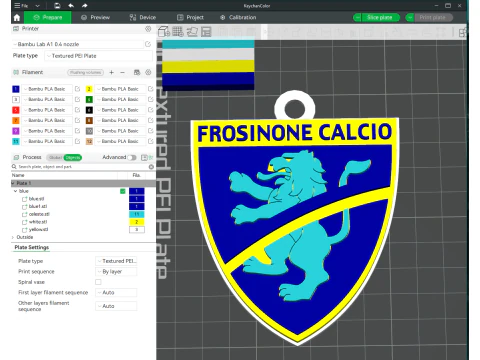Viewport: 480px width, 360px height.
Task: Click the Flushing volumes button
Action: coord(85,72)
